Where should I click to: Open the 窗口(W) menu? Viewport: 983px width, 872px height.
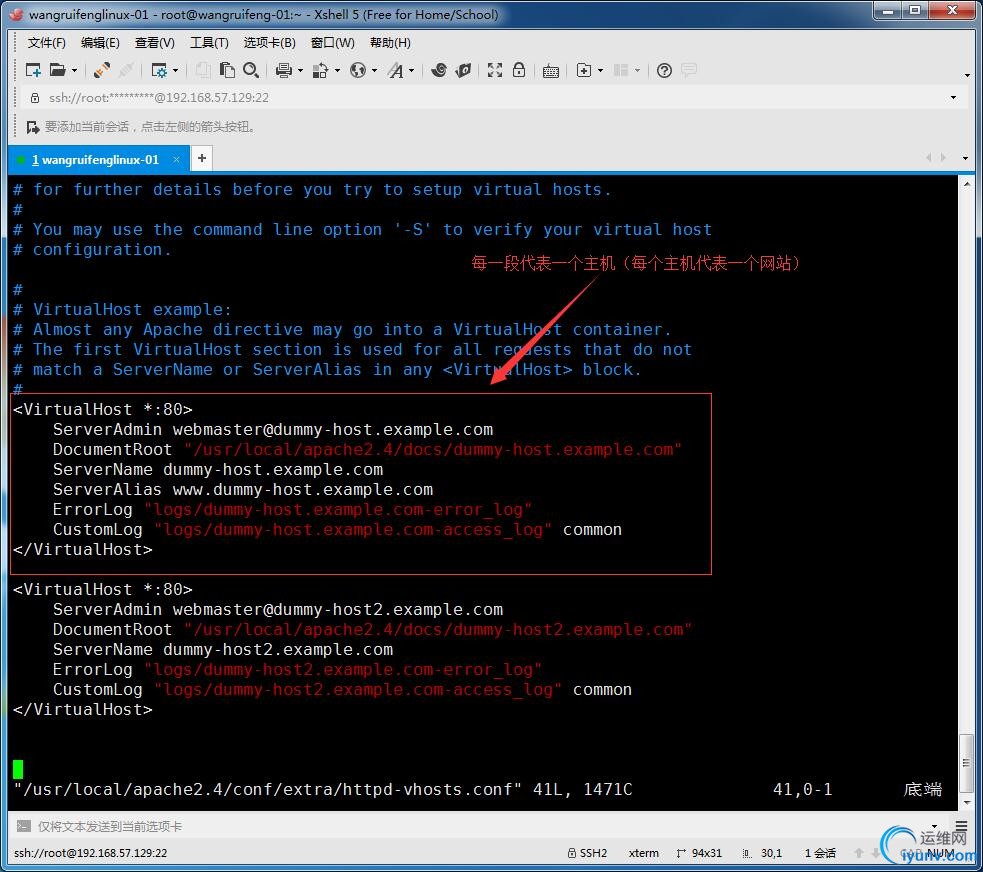(332, 43)
